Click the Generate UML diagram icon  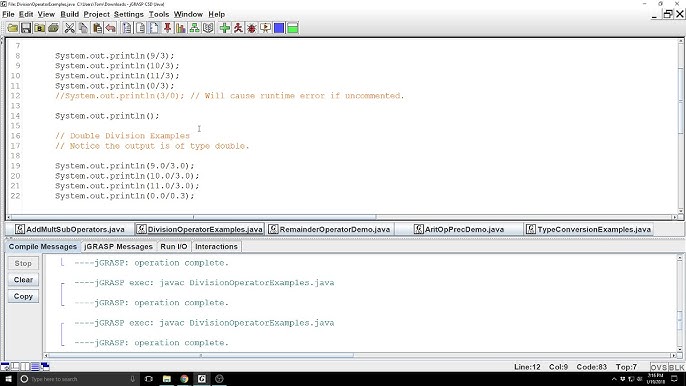(195, 28)
